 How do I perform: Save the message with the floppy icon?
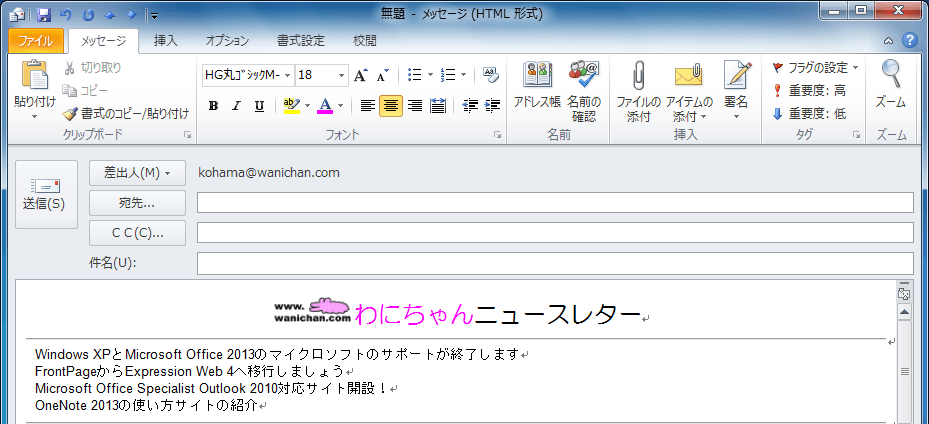pyautogui.click(x=43, y=15)
